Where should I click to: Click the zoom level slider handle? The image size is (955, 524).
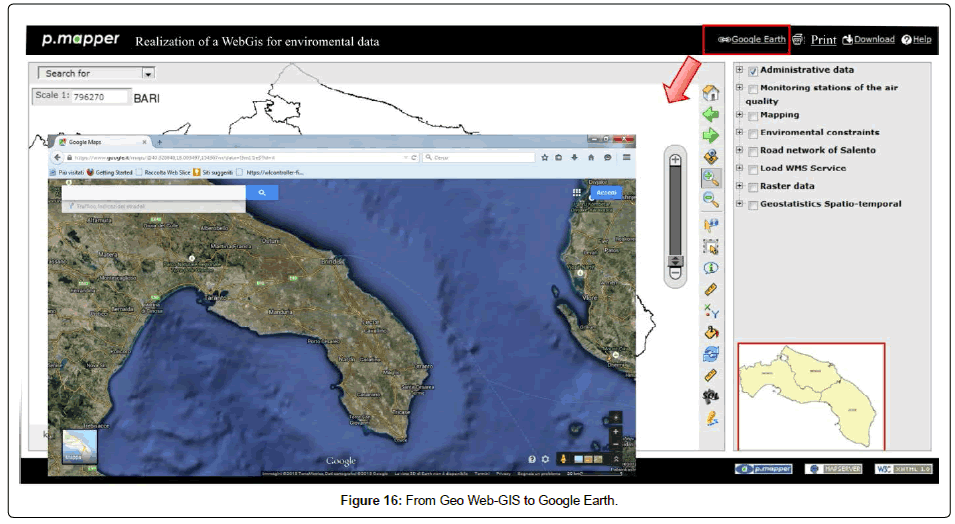pos(675,261)
